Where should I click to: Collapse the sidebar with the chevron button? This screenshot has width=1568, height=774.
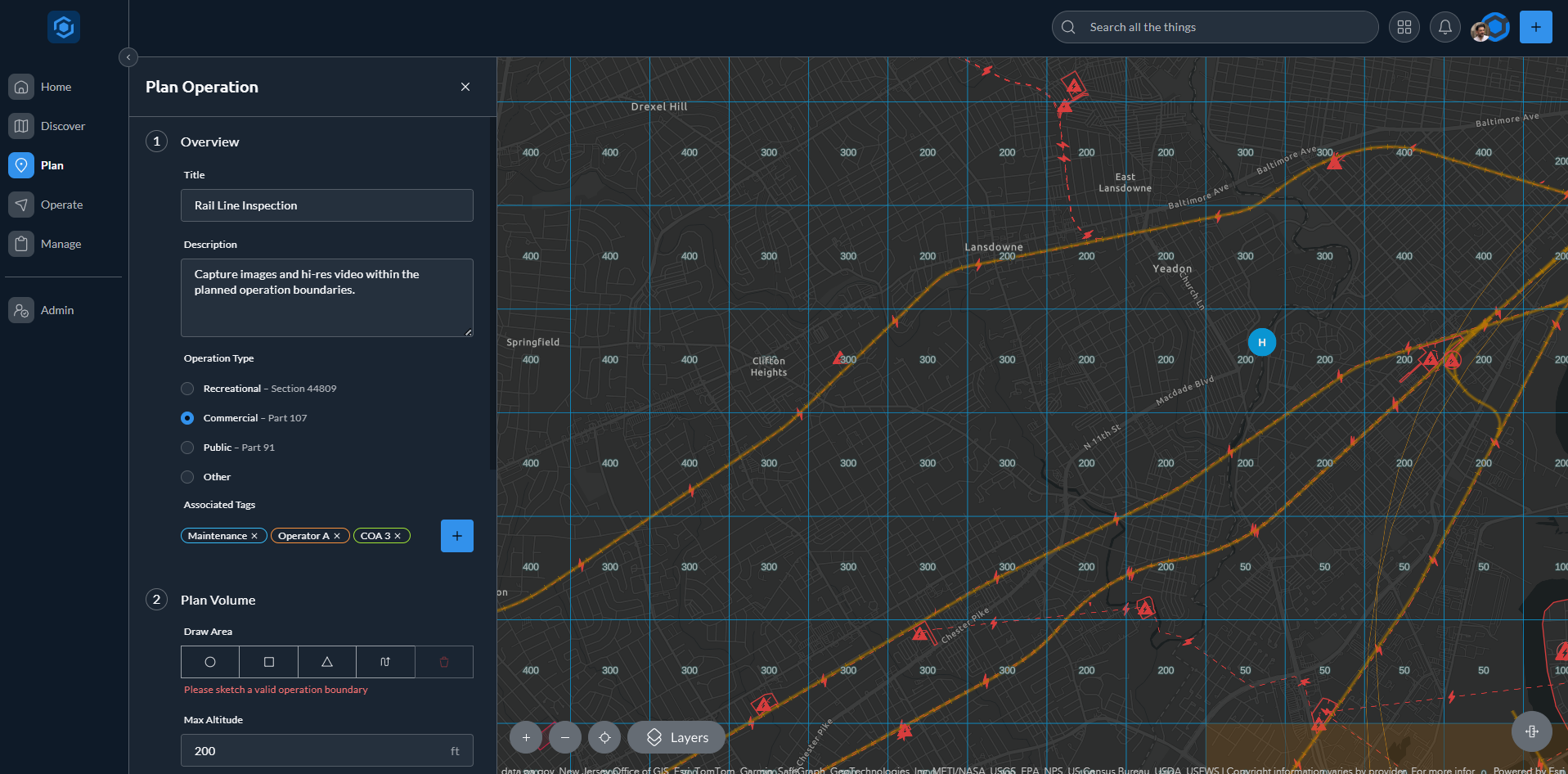click(128, 57)
